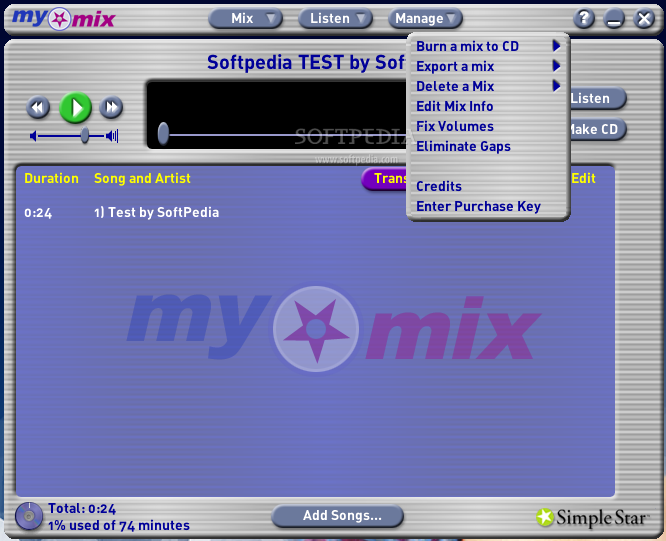Adjust the volume slider knob

pyautogui.click(x=85, y=135)
